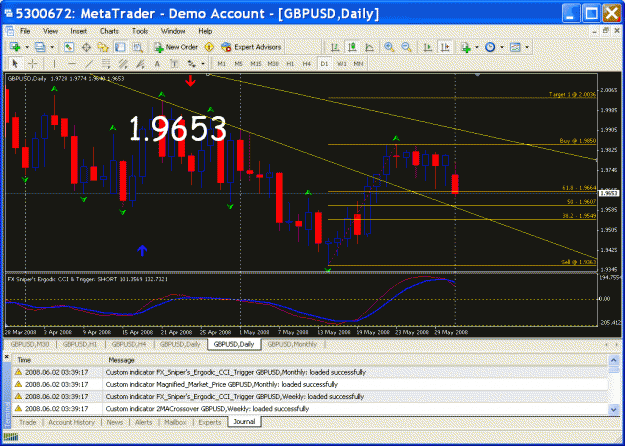625x446 pixels.
Task: Switch chart to Candlesticks mode
Action: [352, 47]
